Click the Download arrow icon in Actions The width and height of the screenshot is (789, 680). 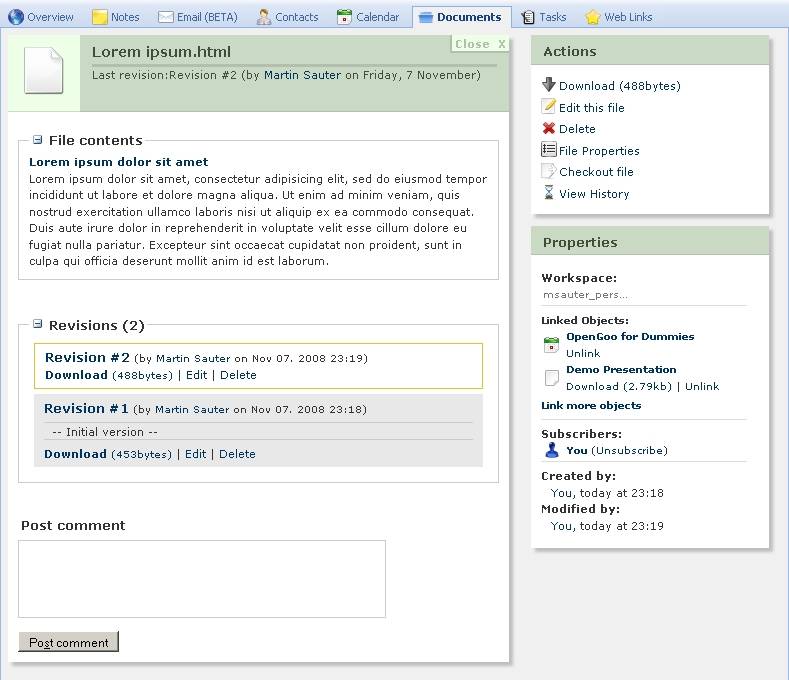coord(548,85)
